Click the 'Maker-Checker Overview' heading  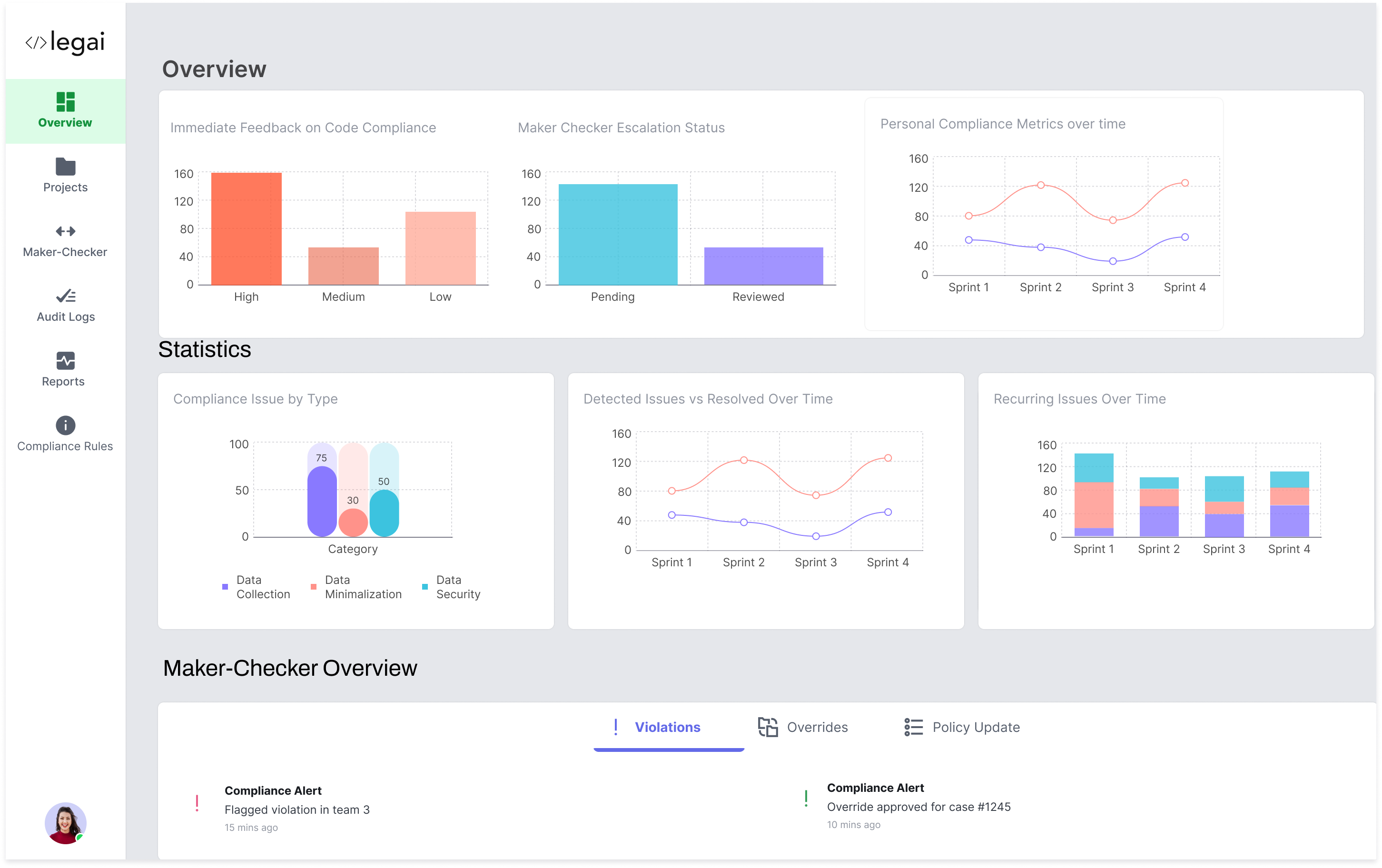290,668
